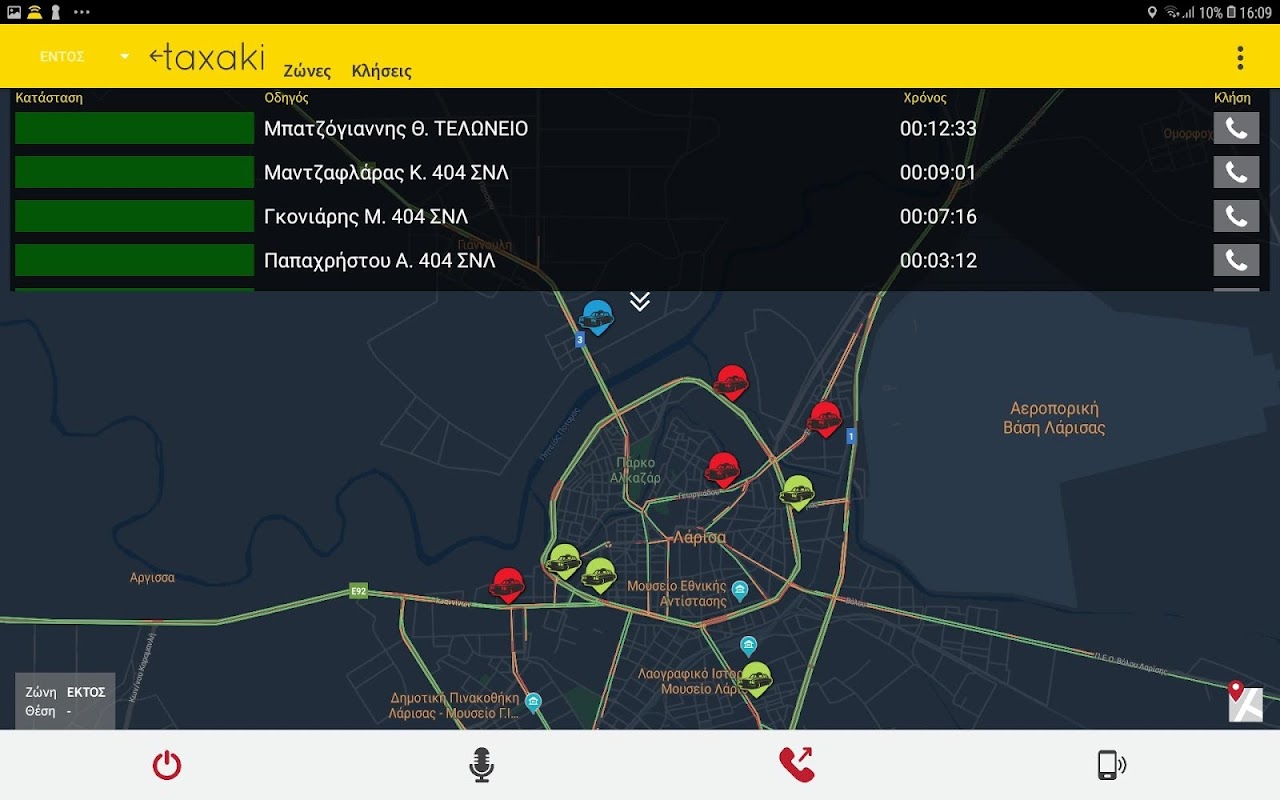Image resolution: width=1280 pixels, height=800 pixels.
Task: Call driver Μαντζαφλάρας Κ. 404 ΣΝΛ
Action: pos(1236,172)
